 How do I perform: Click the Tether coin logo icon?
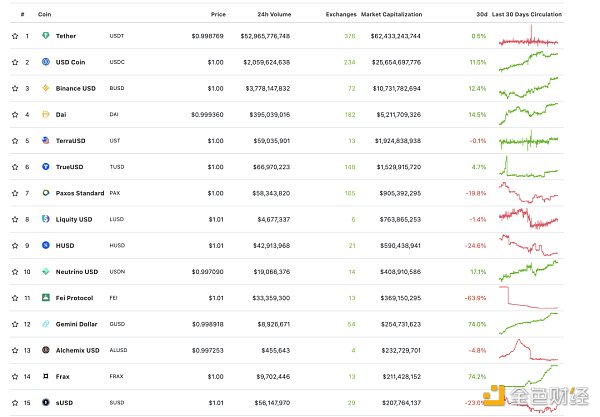[x=46, y=36]
